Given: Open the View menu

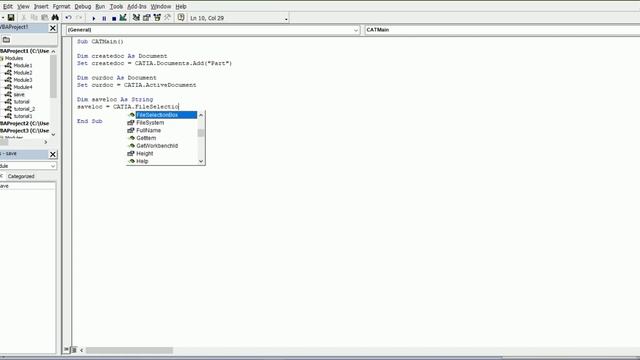Looking at the screenshot, I should tap(23, 7).
